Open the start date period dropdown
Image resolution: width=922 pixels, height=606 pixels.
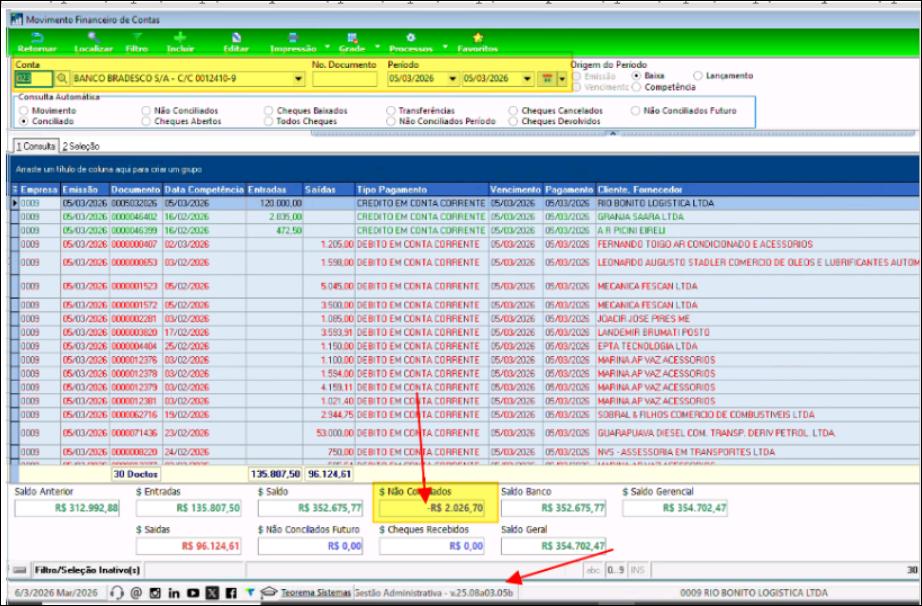[452, 79]
